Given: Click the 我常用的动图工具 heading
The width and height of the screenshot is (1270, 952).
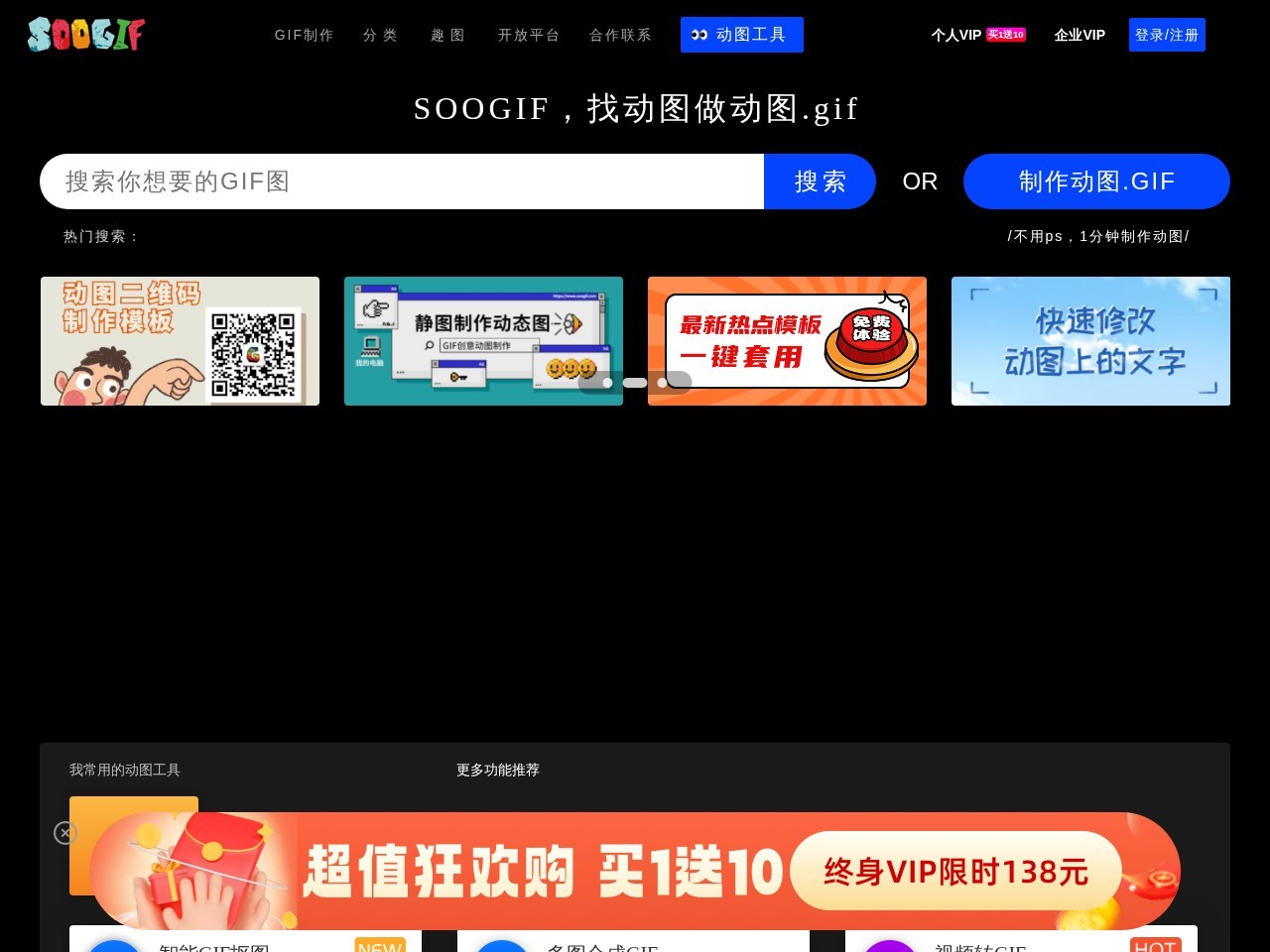Looking at the screenshot, I should click(125, 770).
